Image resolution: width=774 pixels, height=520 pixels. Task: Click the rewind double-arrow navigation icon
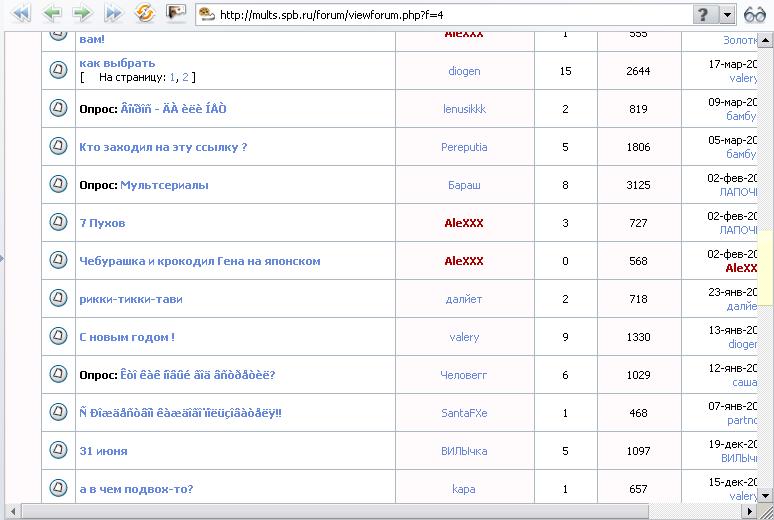pos(20,13)
